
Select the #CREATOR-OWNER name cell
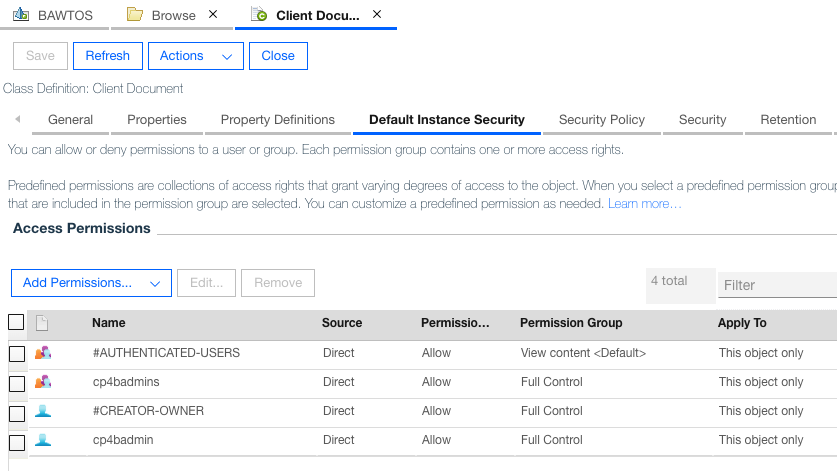tap(148, 411)
